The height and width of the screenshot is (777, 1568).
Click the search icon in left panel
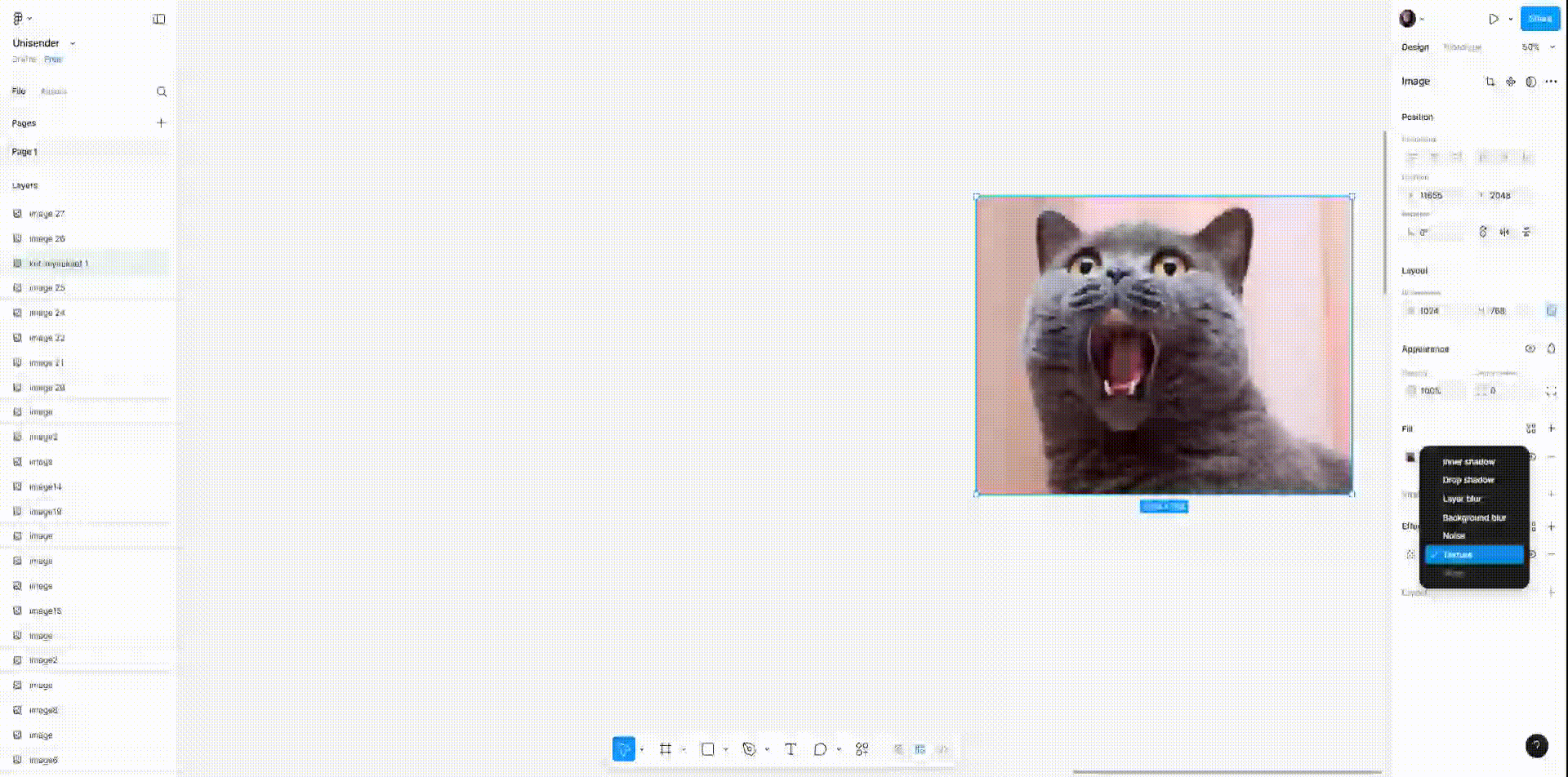pos(162,92)
